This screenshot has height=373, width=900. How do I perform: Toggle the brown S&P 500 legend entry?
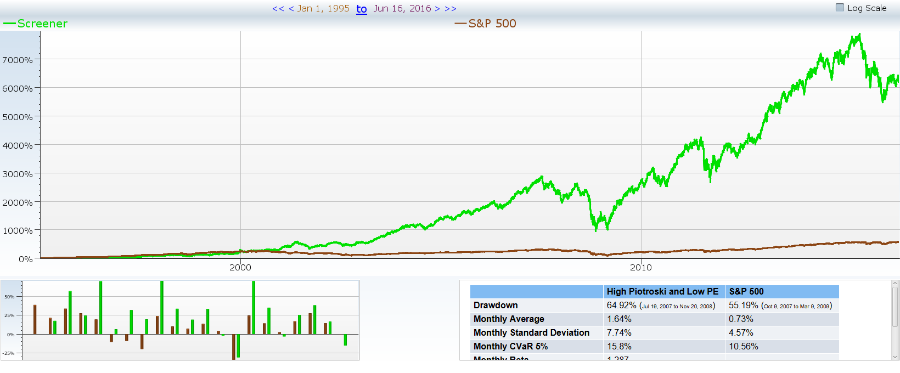[485, 24]
